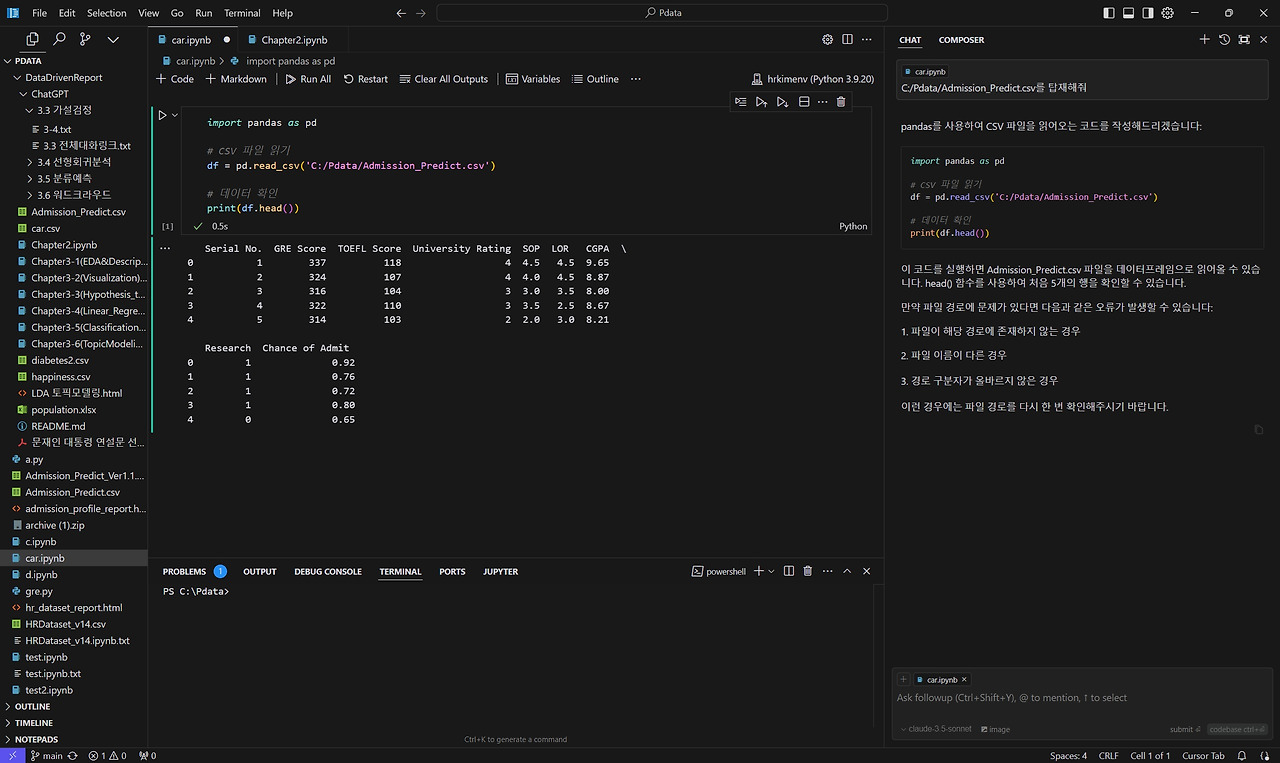The width and height of the screenshot is (1280, 763).
Task: Split the terminal pane
Action: (789, 571)
